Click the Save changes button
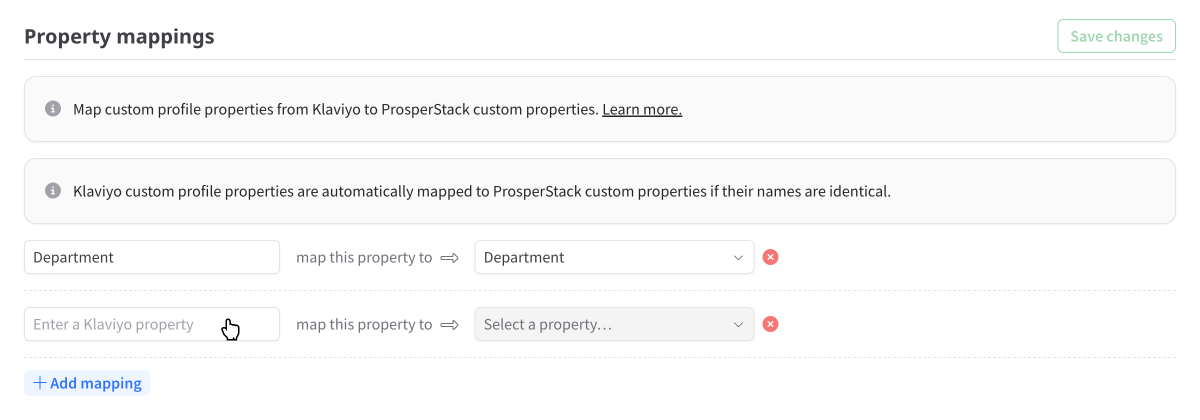This screenshot has width=1200, height=420. 1116,36
